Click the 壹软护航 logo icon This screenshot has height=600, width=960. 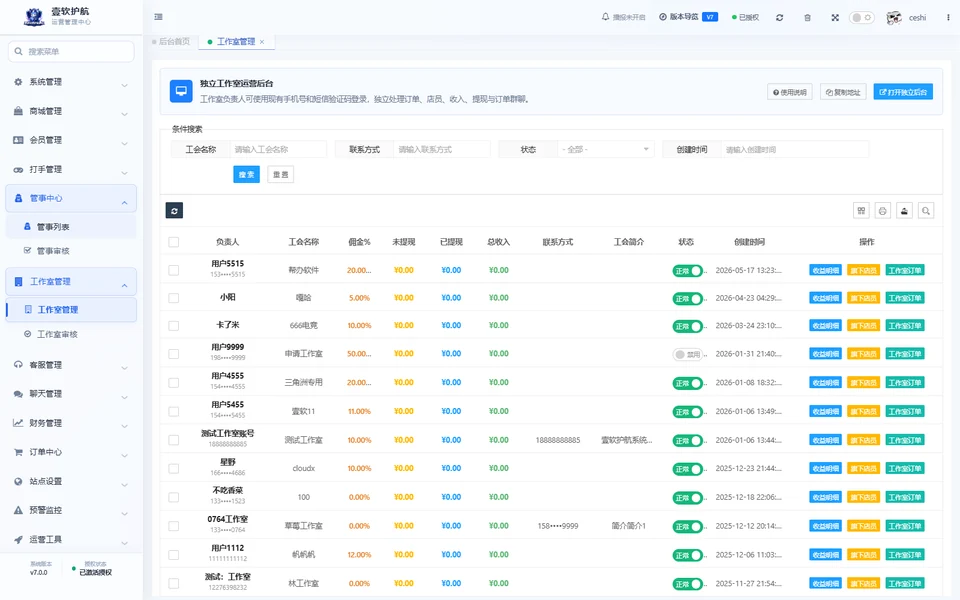tap(34, 17)
